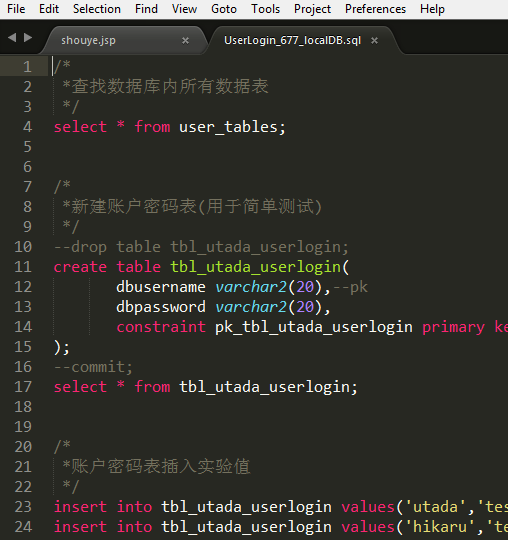This screenshot has height=540, width=508.
Task: Open the File menu
Action: (x=16, y=9)
